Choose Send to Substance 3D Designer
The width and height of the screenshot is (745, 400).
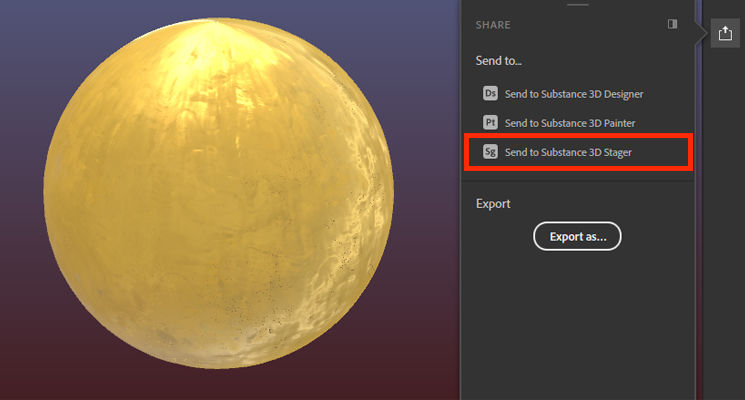(x=574, y=94)
